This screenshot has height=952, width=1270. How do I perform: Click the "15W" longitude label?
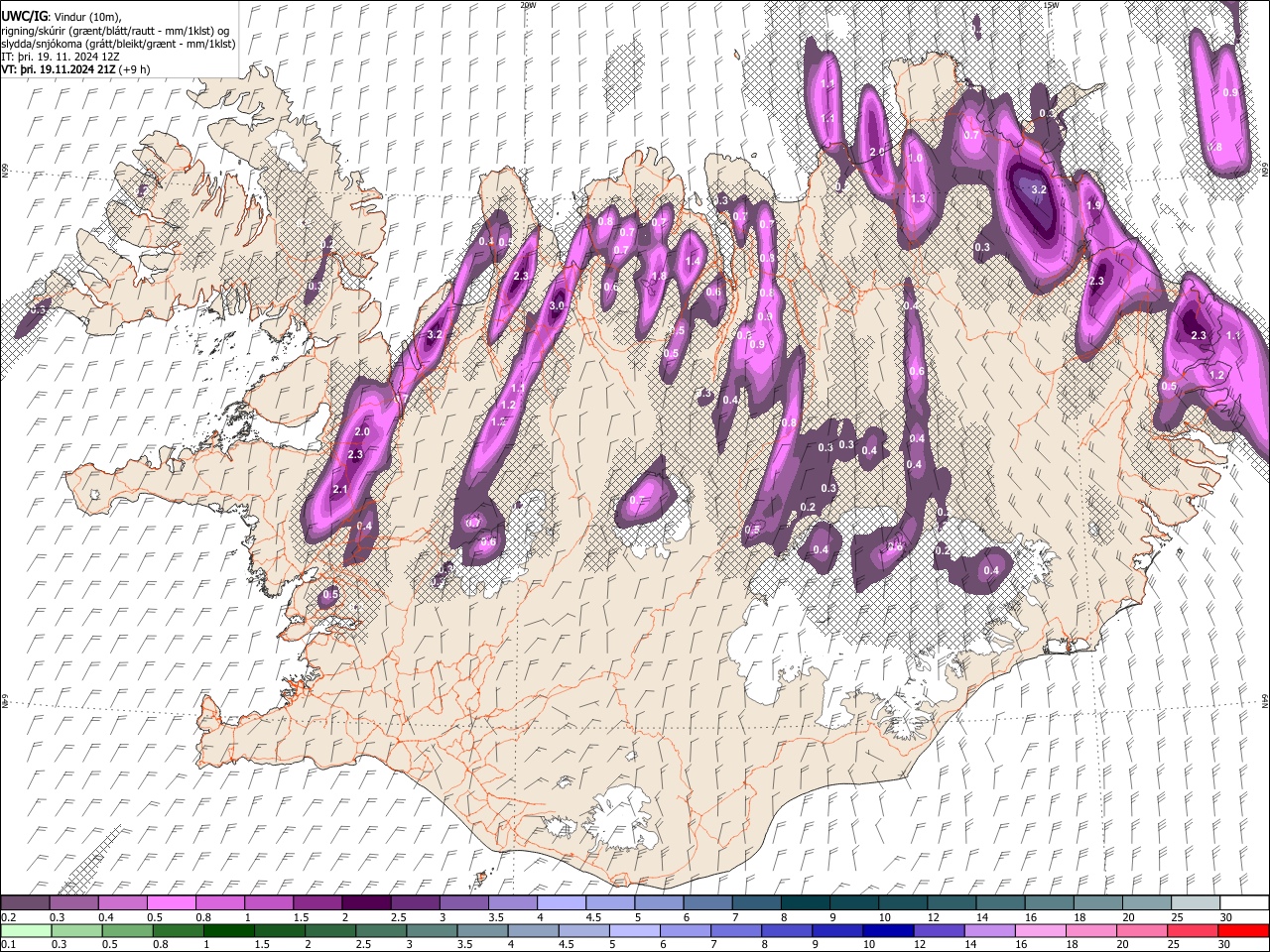pos(1050,5)
